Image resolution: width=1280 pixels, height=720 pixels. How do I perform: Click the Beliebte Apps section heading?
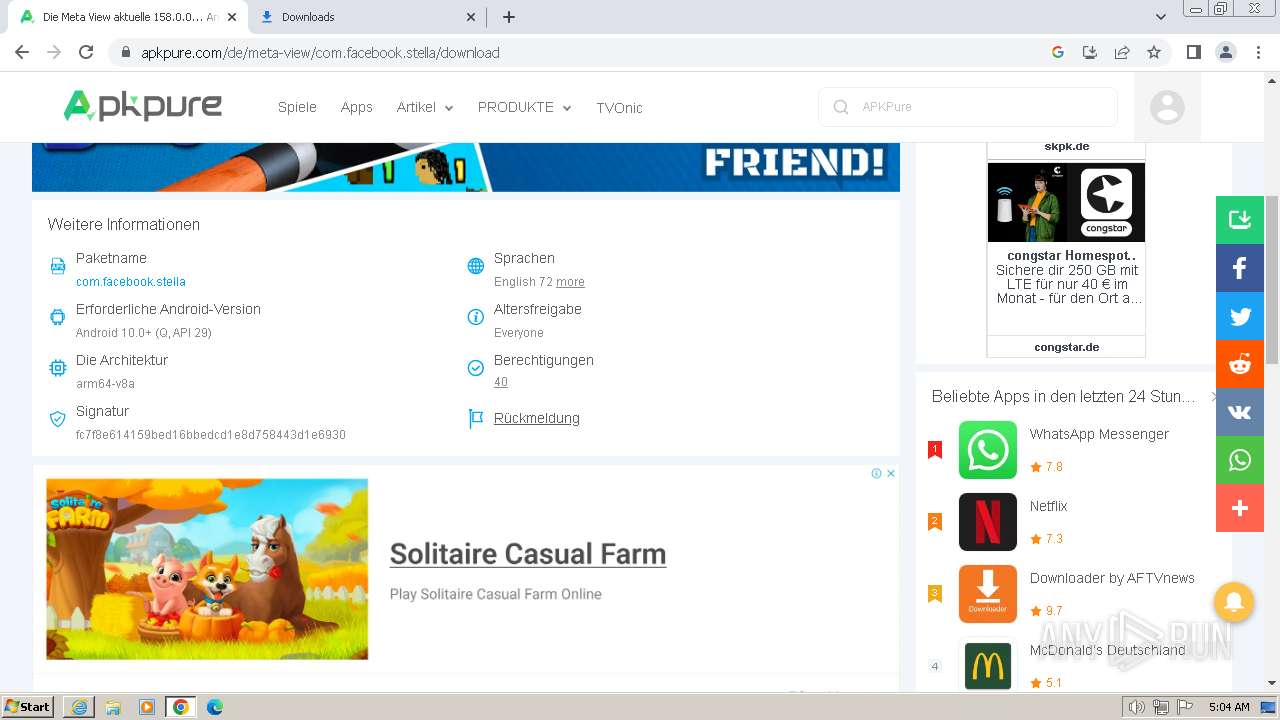(x=1063, y=396)
